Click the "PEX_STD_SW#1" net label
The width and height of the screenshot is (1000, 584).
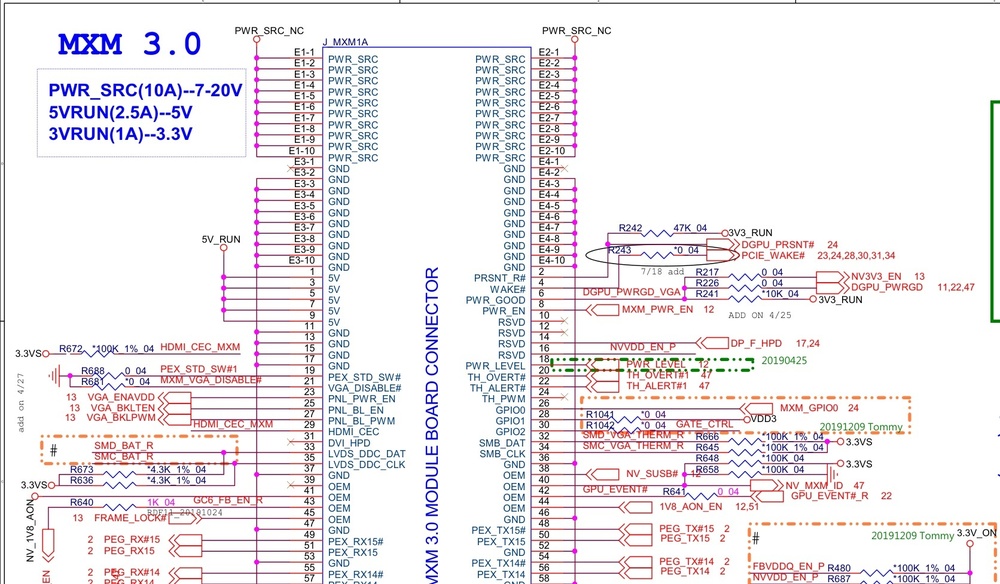tap(199, 369)
